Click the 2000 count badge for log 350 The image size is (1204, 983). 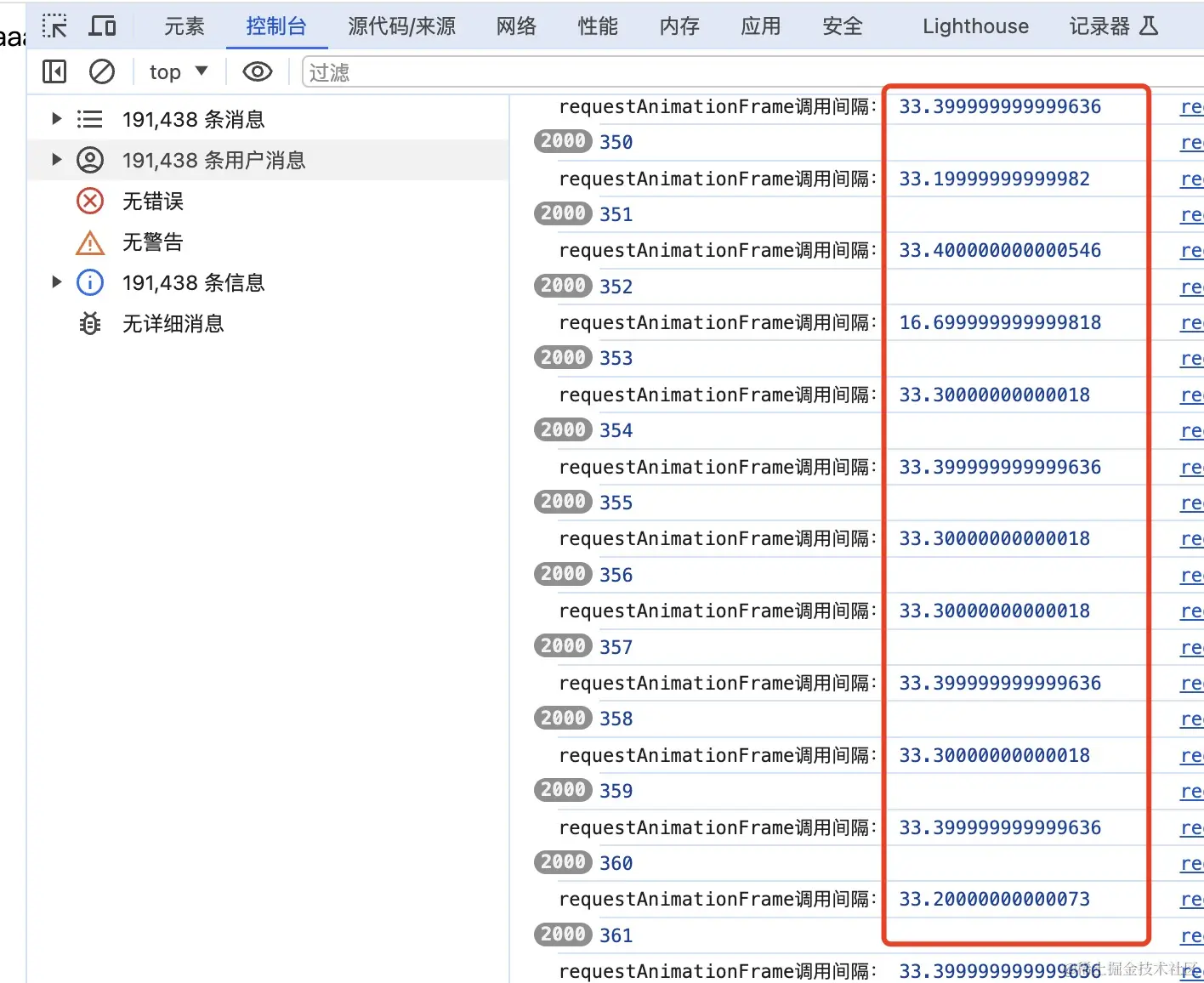tap(563, 141)
